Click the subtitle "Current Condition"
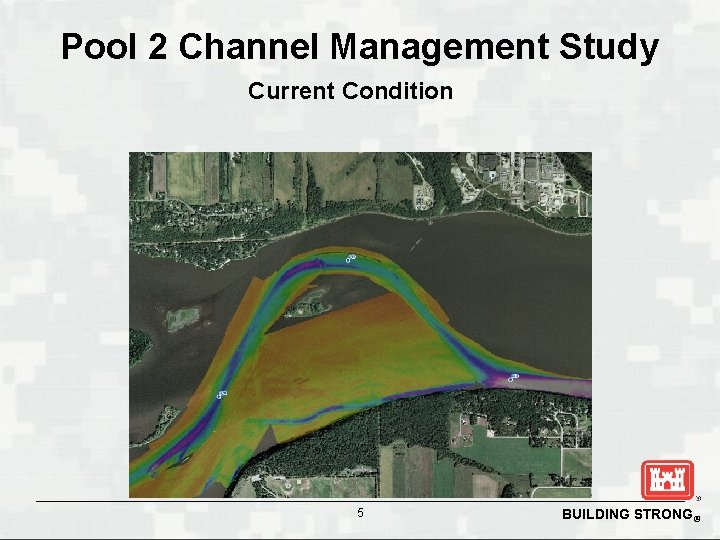The image size is (720, 540). click(x=350, y=91)
